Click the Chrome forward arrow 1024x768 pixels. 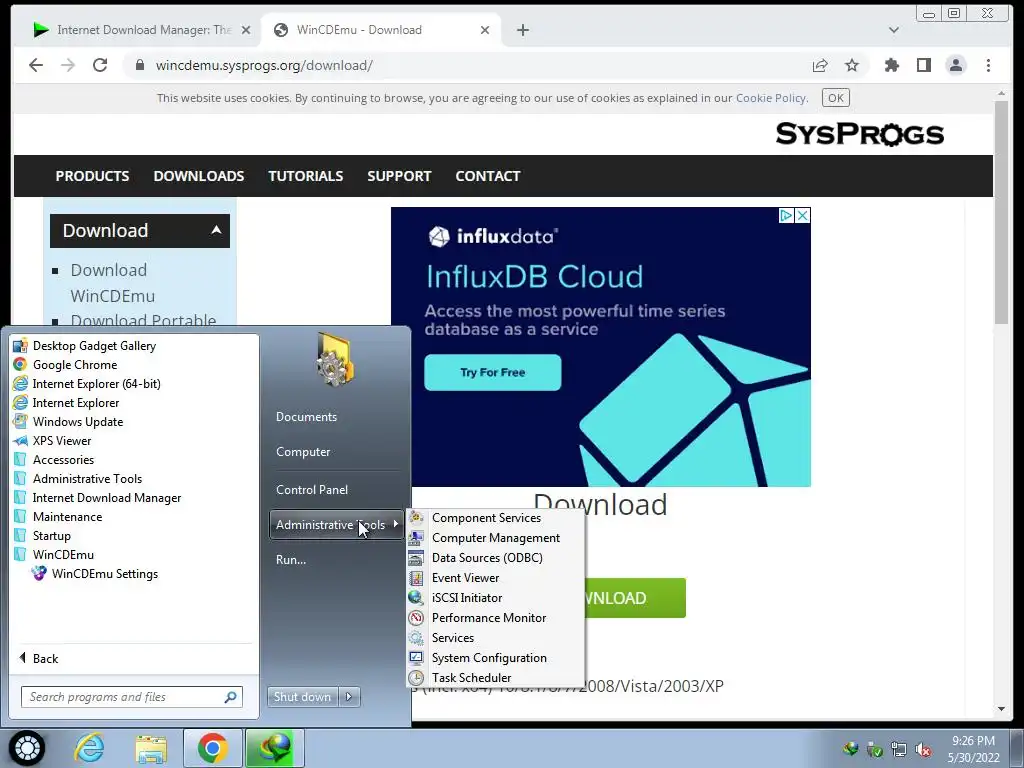(x=68, y=65)
